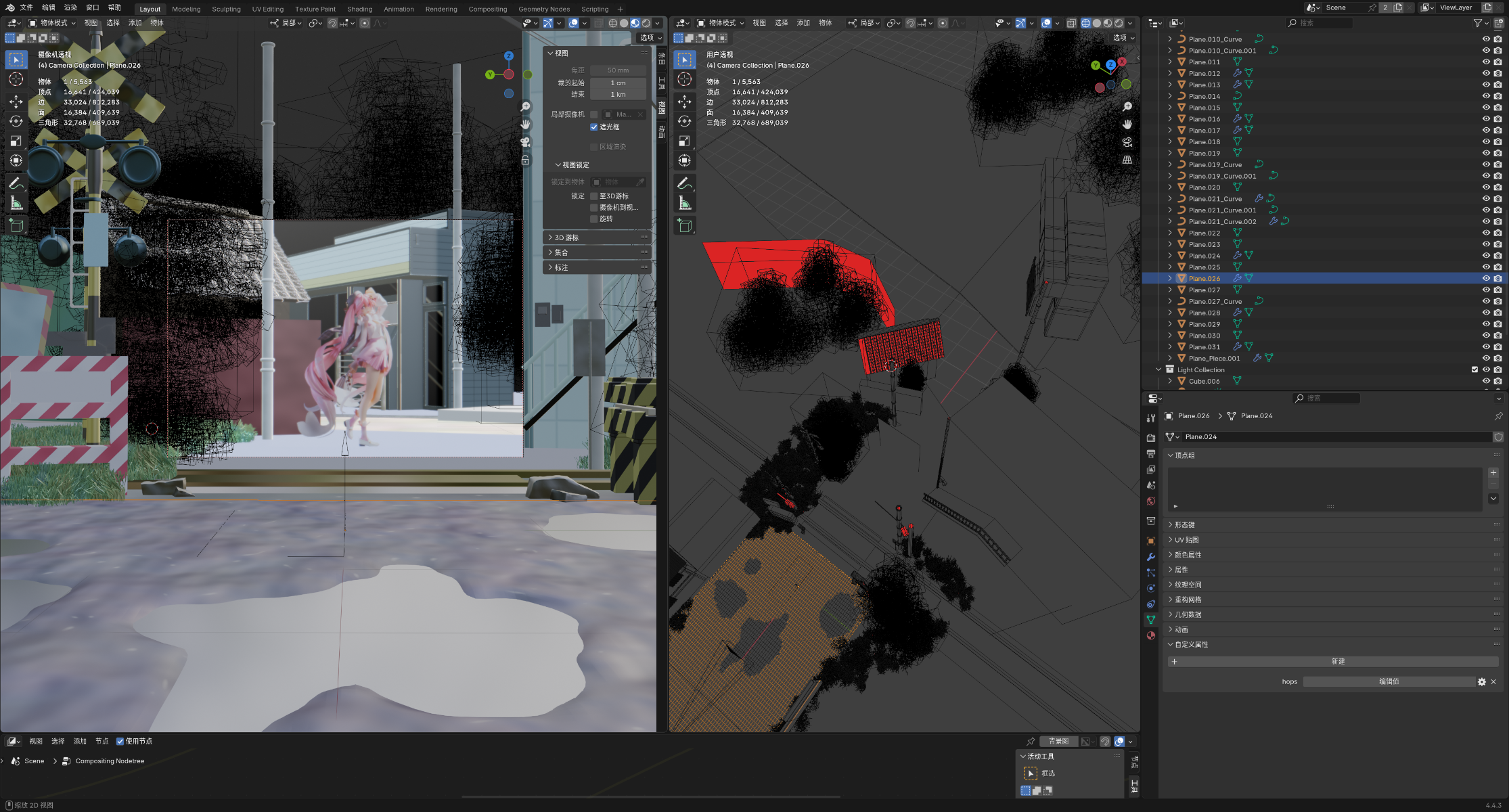Image resolution: width=1509 pixels, height=812 pixels.
Task: Expand the UV 贴图 section
Action: coord(1187,540)
